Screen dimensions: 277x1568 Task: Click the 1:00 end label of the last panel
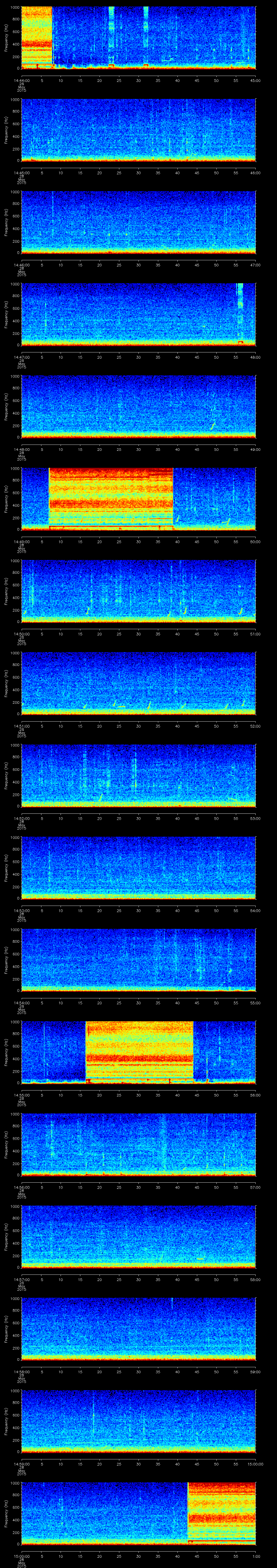point(256,1556)
